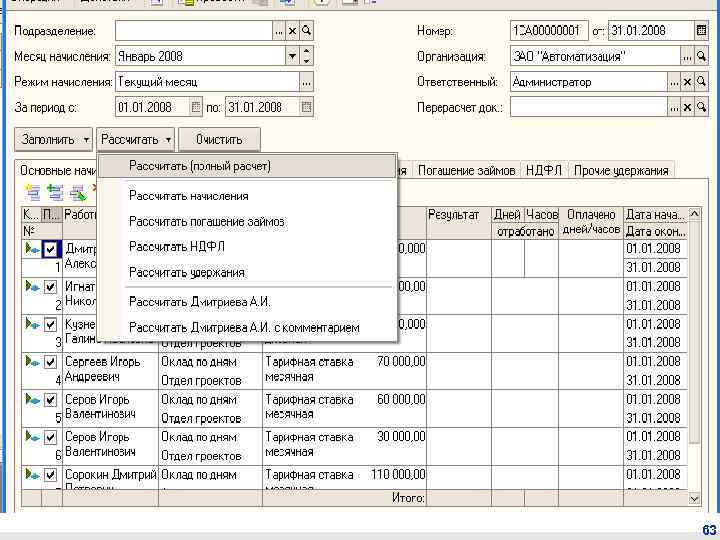Open Режим начисления ellipsis selector
720x540 pixels.
306,83
